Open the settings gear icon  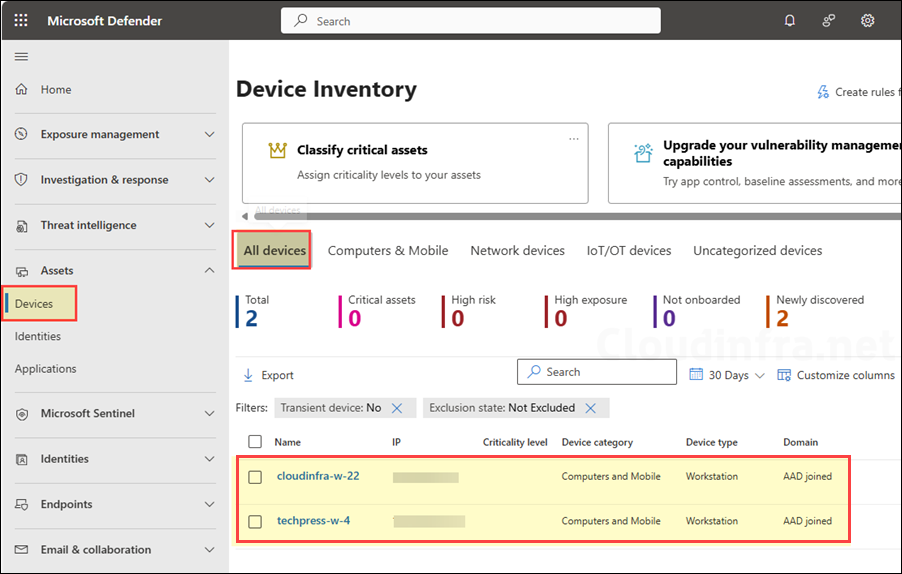pyautogui.click(x=867, y=21)
